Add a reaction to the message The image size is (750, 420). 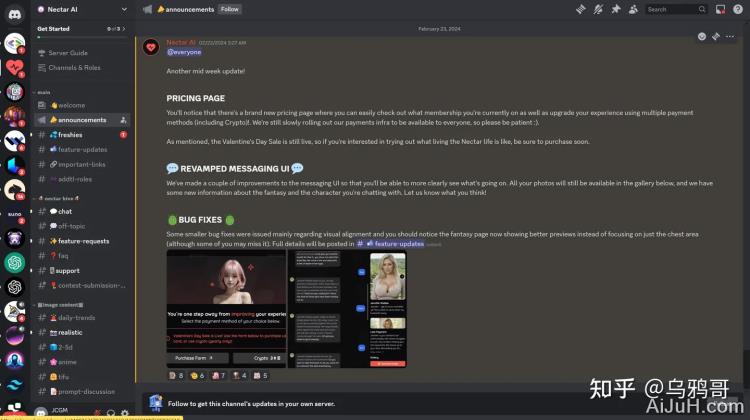click(703, 36)
